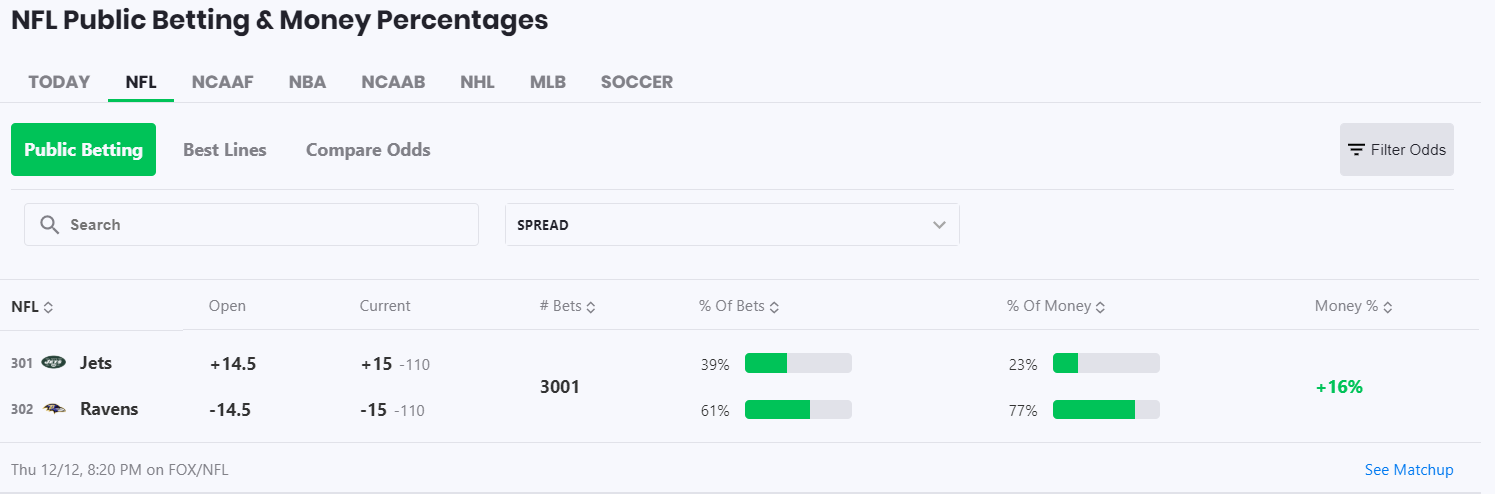
Task: Open the SOCCER tab
Action: click(636, 82)
